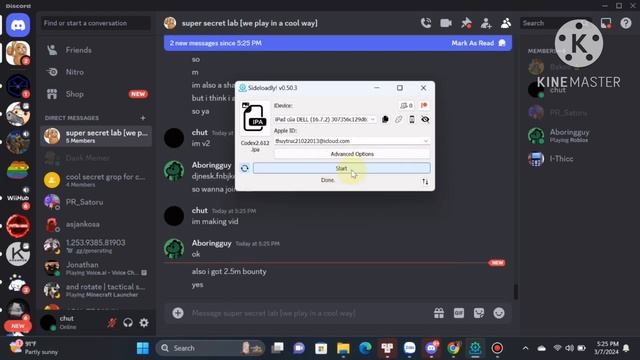
Task: Click the plus to create a new DM
Action: click(x=143, y=118)
